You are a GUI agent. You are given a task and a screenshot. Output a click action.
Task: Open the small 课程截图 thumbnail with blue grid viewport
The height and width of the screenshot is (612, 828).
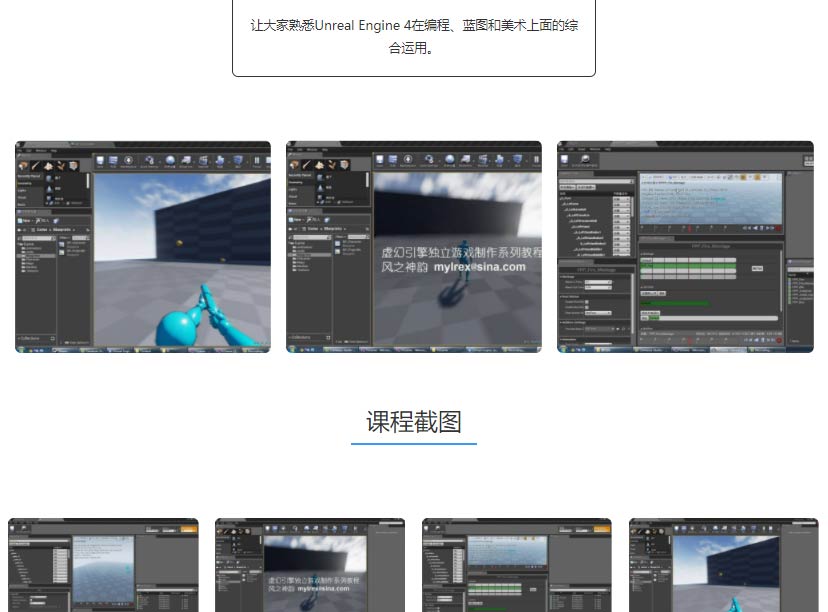[104, 565]
